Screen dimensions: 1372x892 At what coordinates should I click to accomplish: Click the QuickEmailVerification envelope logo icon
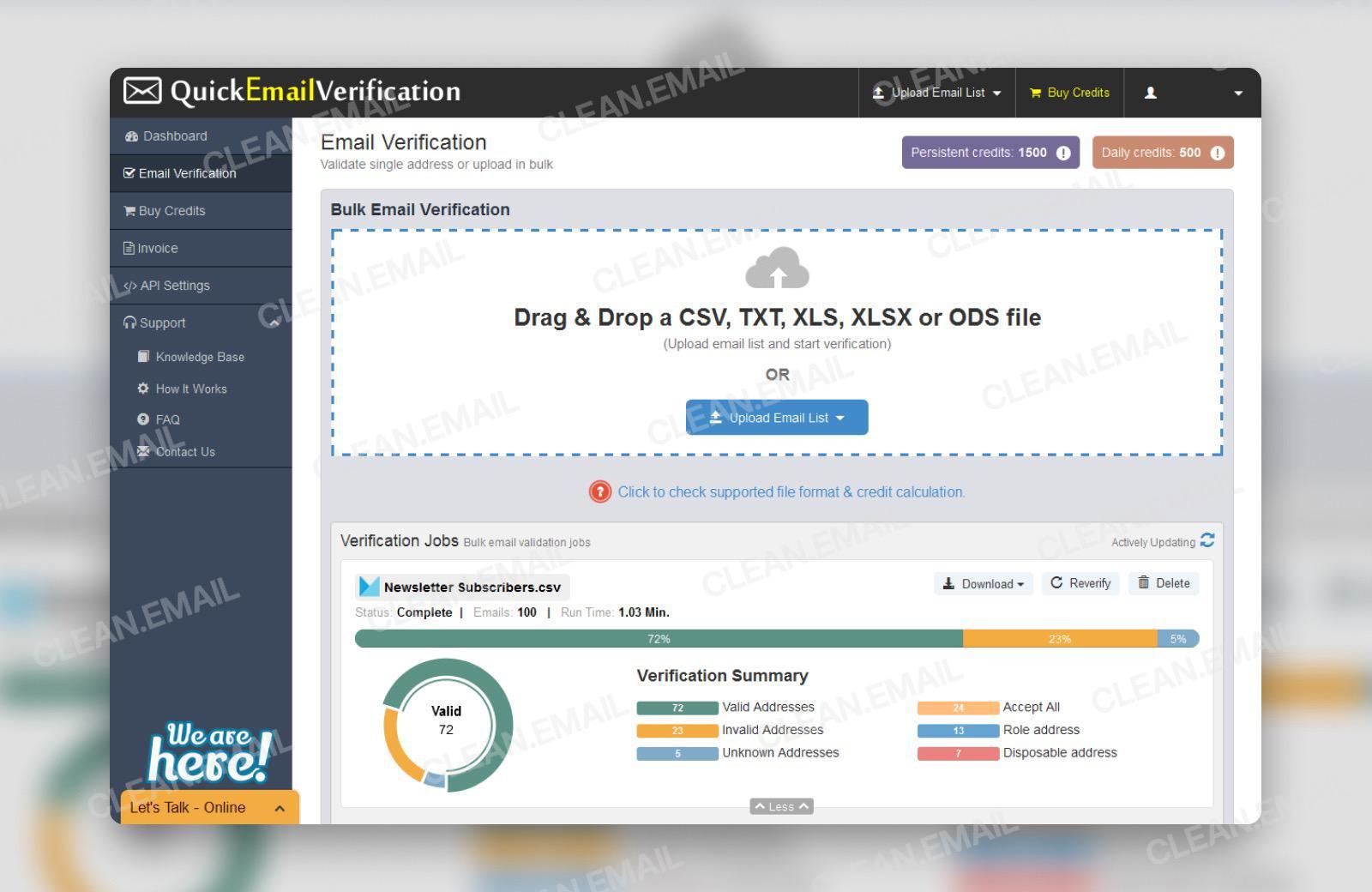pos(142,89)
